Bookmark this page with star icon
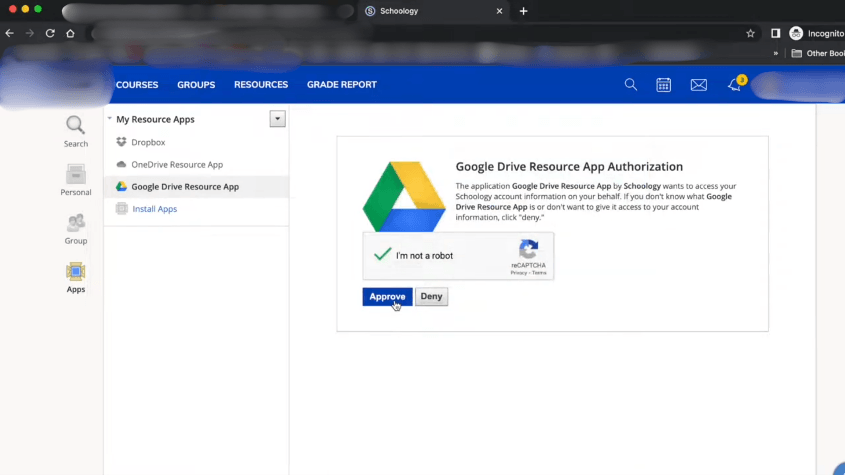Screen dimensions: 845x475 point(750,33)
